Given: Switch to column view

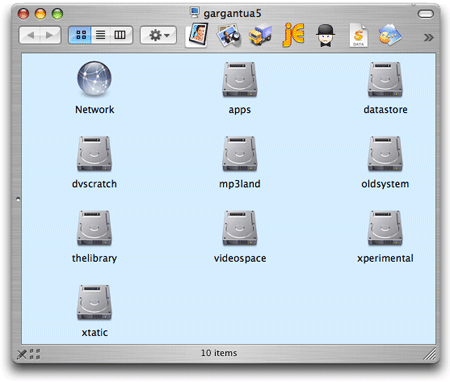Looking at the screenshot, I should coord(121,35).
